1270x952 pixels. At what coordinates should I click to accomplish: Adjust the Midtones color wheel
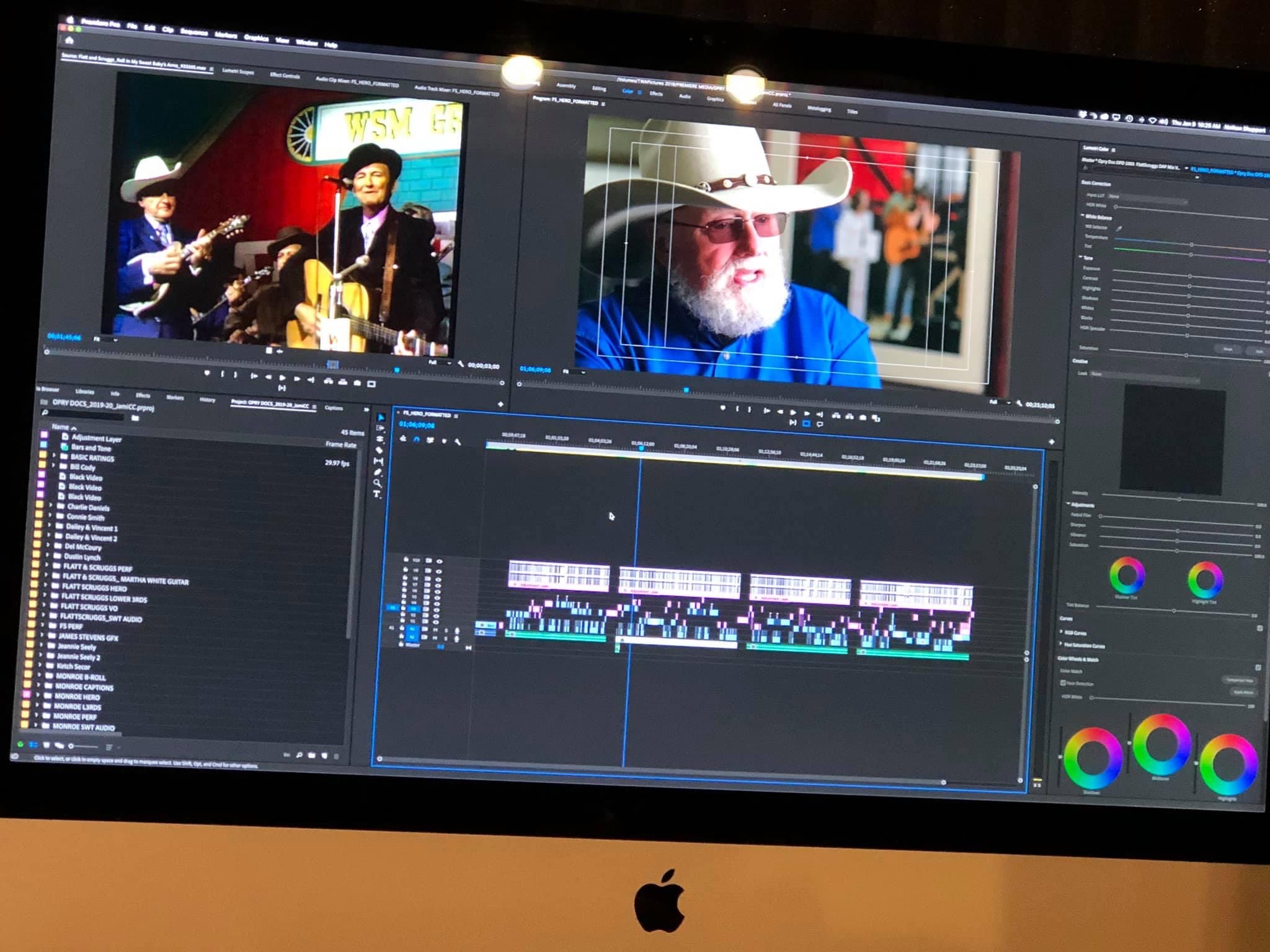click(x=1161, y=744)
